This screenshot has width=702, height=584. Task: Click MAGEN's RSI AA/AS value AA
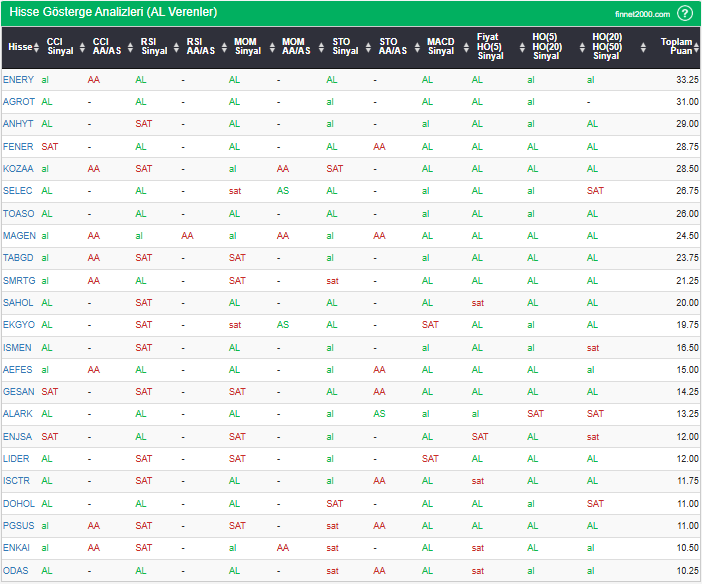pos(187,236)
